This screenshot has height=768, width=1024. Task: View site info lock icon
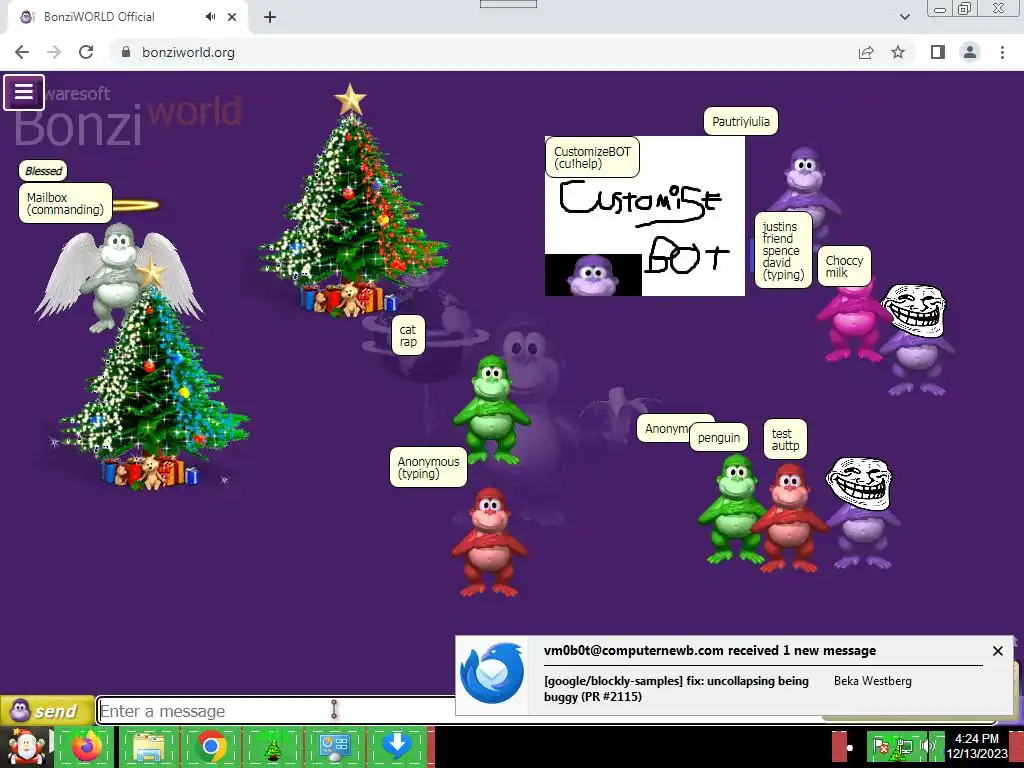coord(126,52)
